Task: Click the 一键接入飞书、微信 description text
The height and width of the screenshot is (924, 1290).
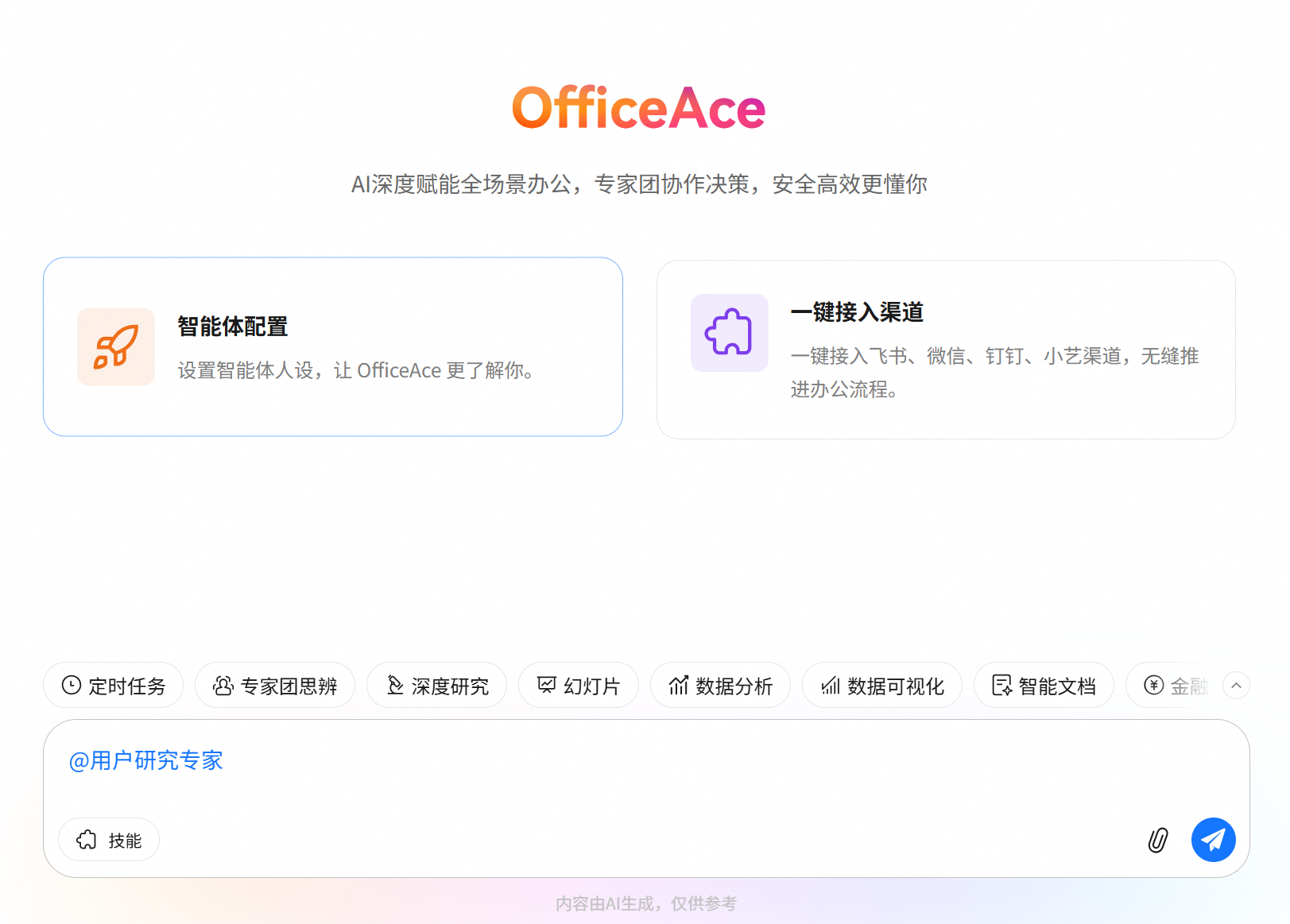Action: [x=994, y=373]
